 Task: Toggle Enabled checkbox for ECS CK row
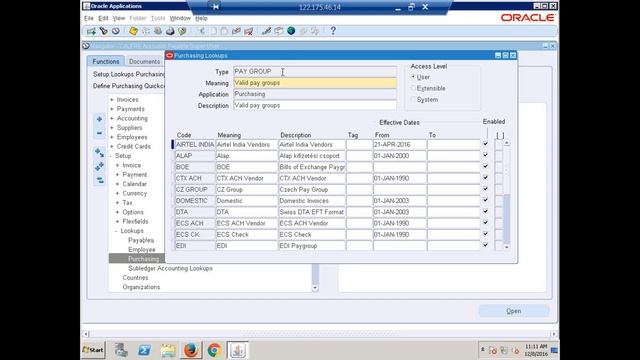(485, 234)
